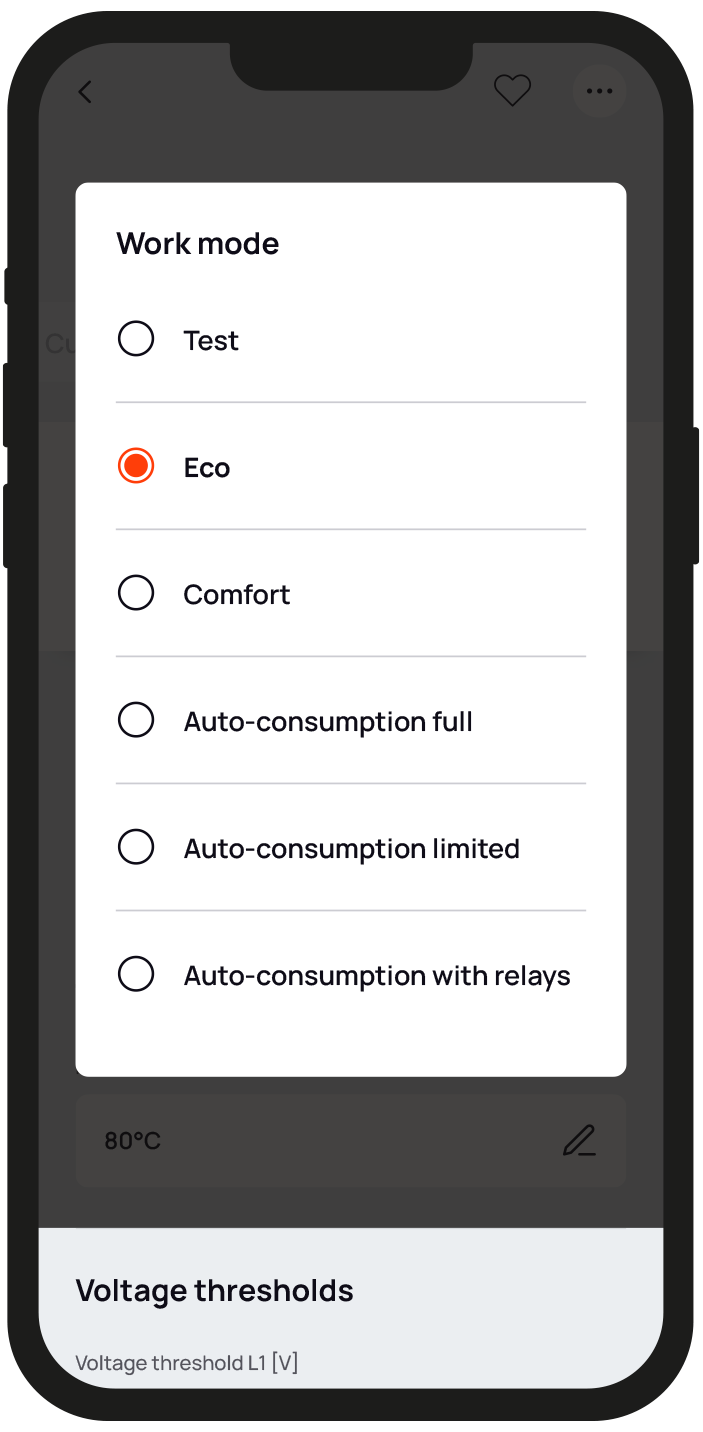The image size is (703, 1432).
Task: Select Auto-consumption with relays radio button
Action: coord(136,974)
